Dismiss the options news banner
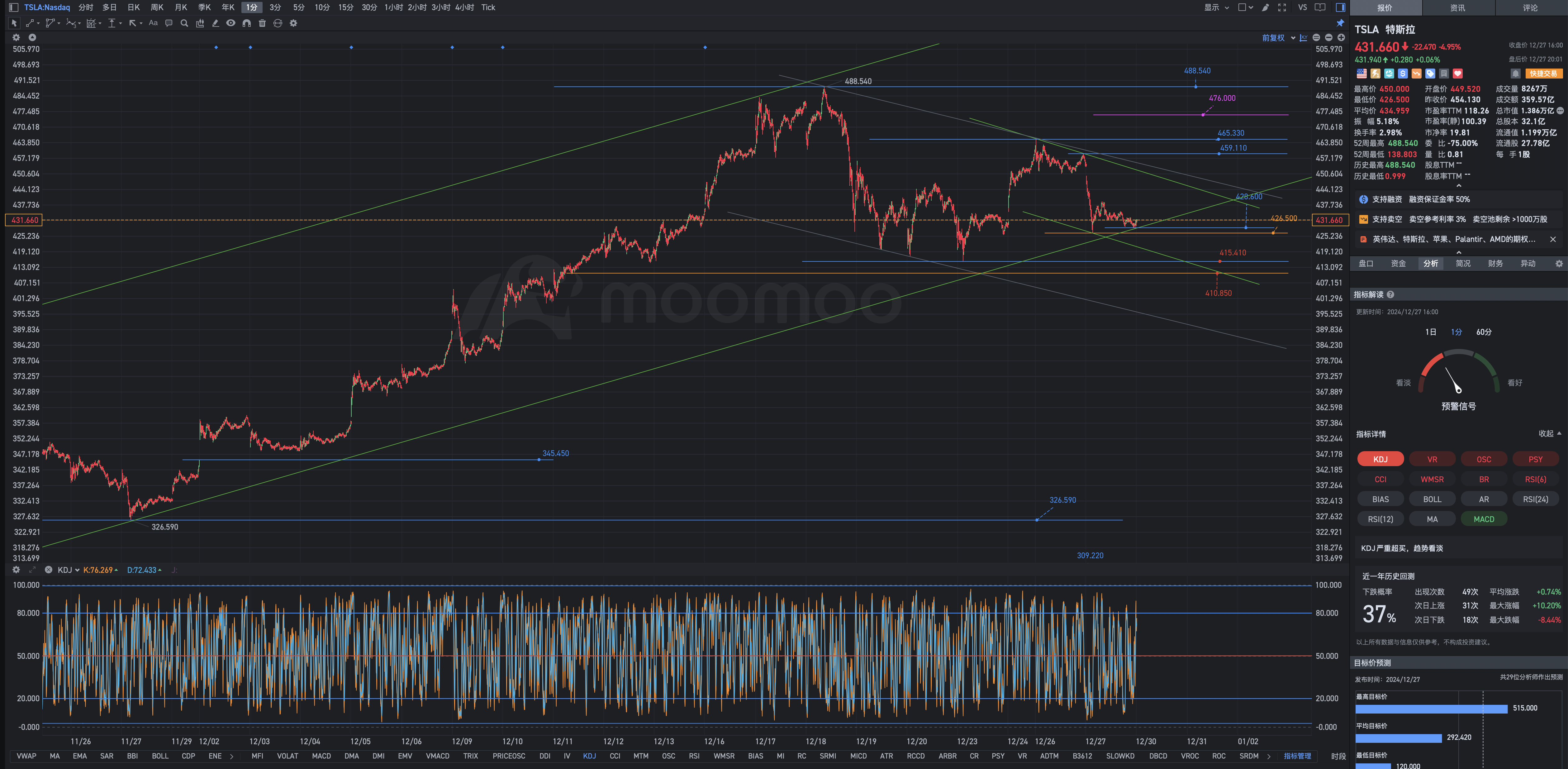The image size is (1568, 769). (1553, 239)
